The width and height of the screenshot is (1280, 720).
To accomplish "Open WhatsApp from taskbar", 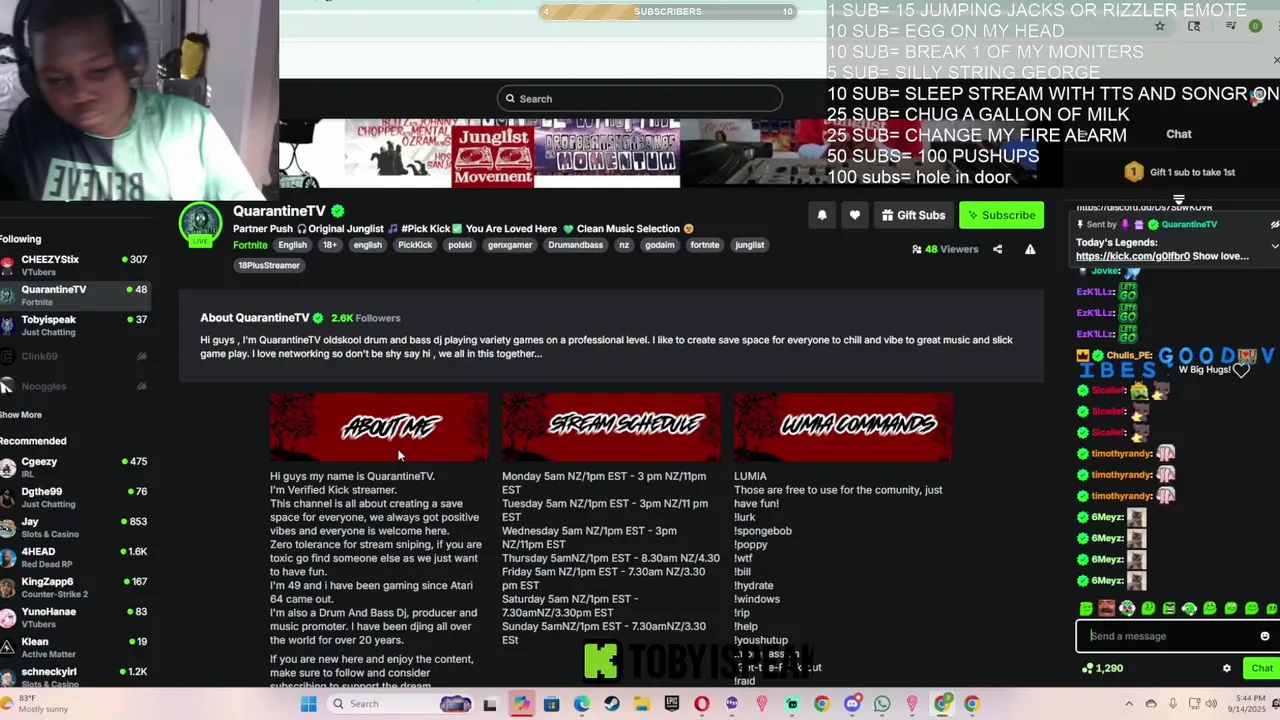I will [x=881, y=704].
